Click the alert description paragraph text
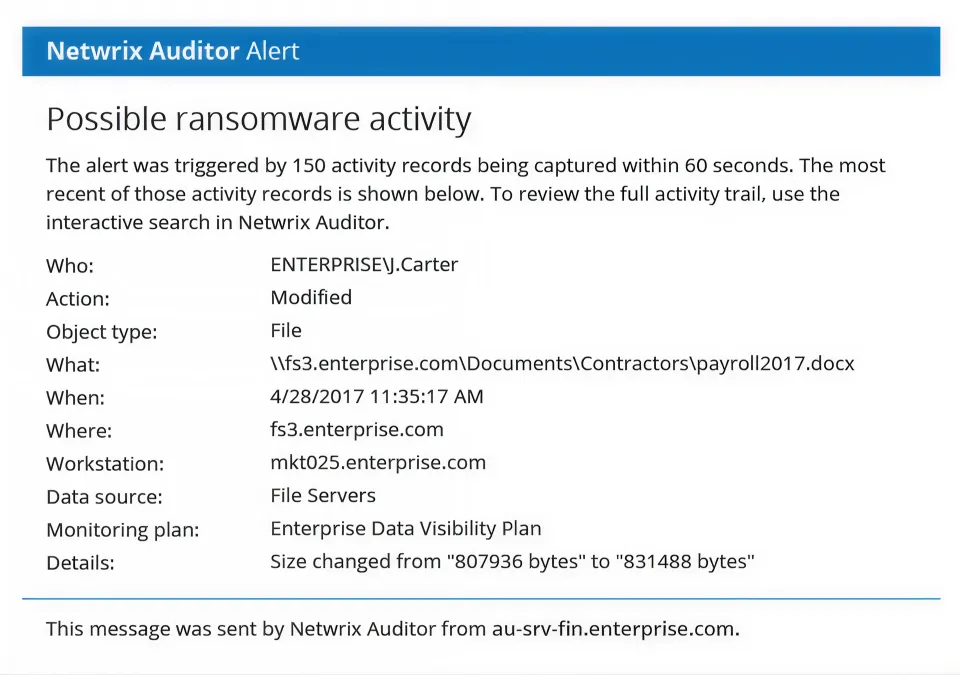This screenshot has height=675, width=960. 466,193
